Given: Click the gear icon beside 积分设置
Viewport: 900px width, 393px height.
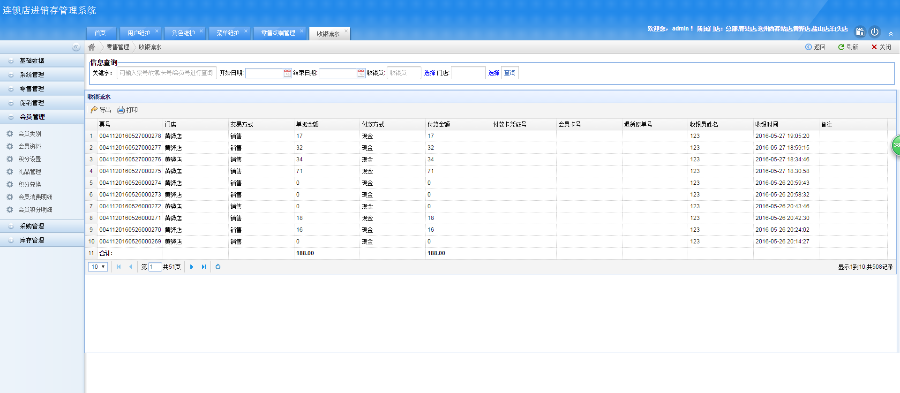Looking at the screenshot, I should point(9,159).
